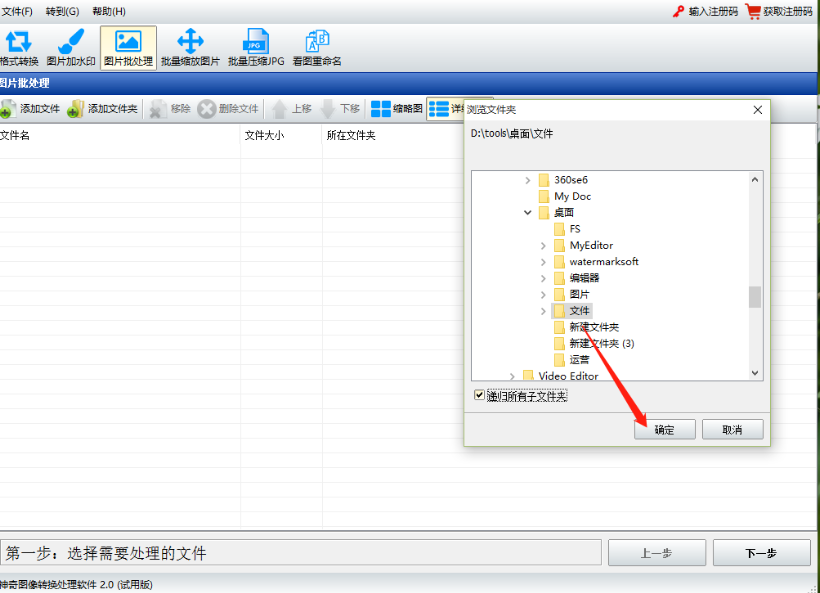Click the 移除 remove toolbar button

pos(169,109)
